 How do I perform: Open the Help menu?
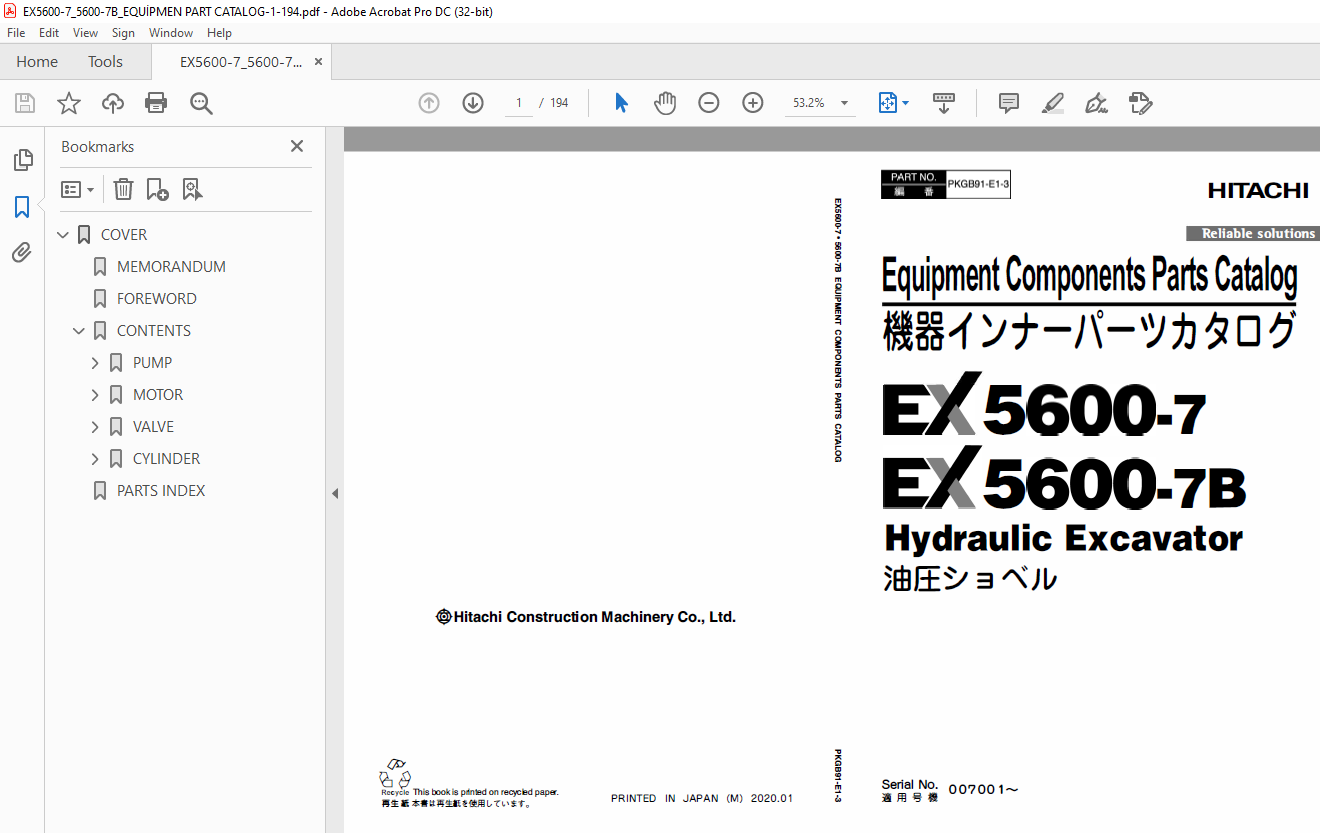tap(219, 33)
